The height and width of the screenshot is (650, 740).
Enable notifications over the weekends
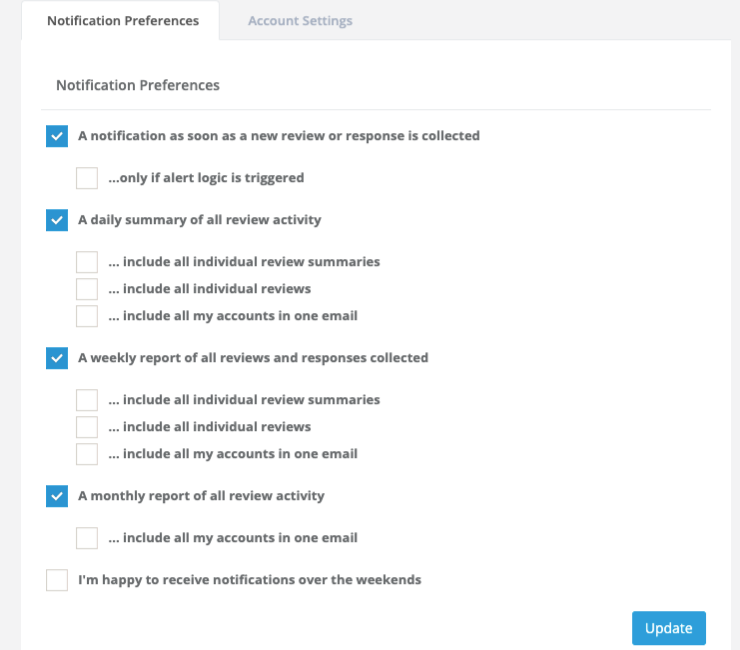click(57, 580)
